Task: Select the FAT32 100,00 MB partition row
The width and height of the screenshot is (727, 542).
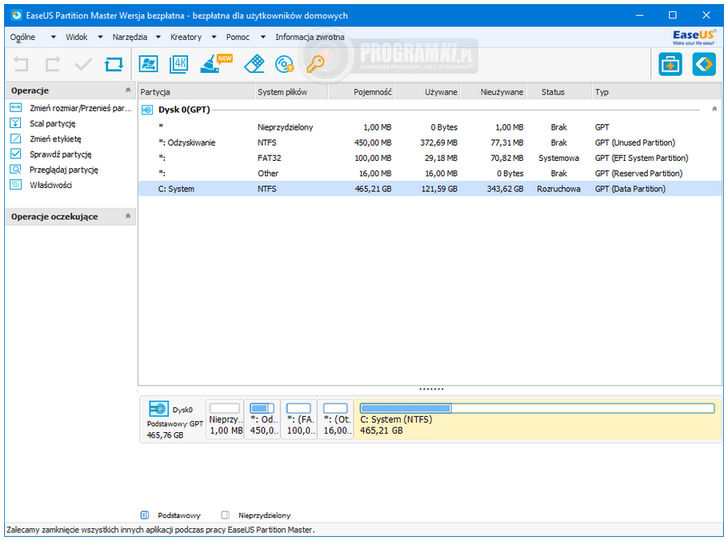Action: pyautogui.click(x=430, y=158)
